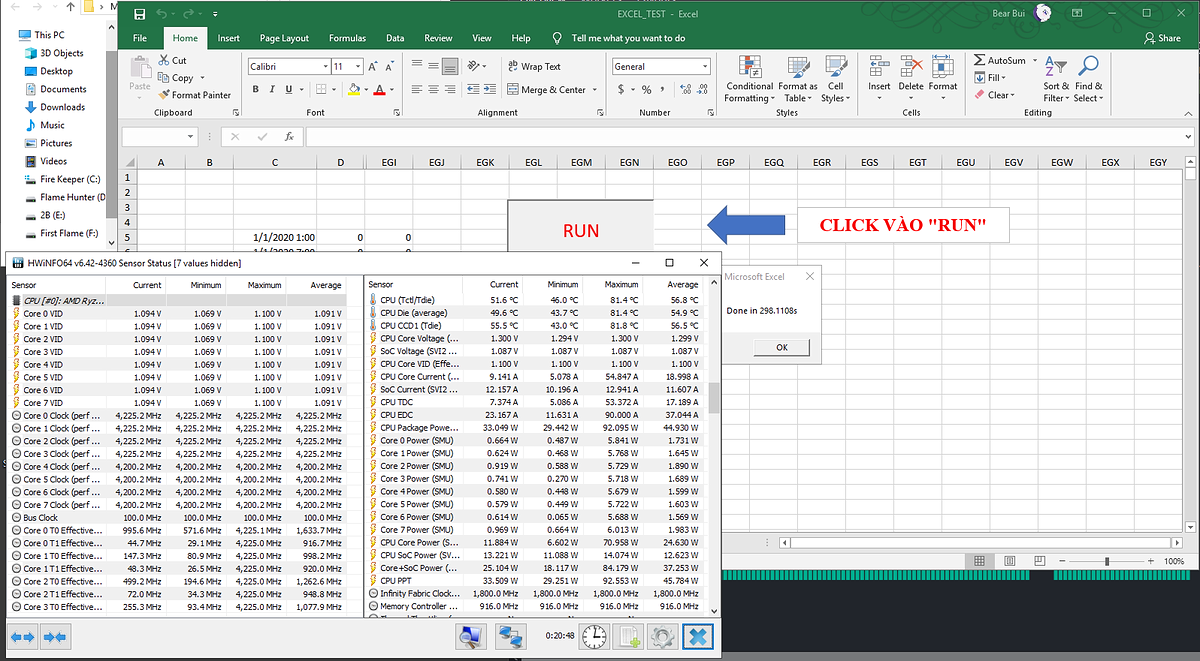Select Downloads in Explorer sidebar
This screenshot has height=661, width=1200.
(62, 107)
